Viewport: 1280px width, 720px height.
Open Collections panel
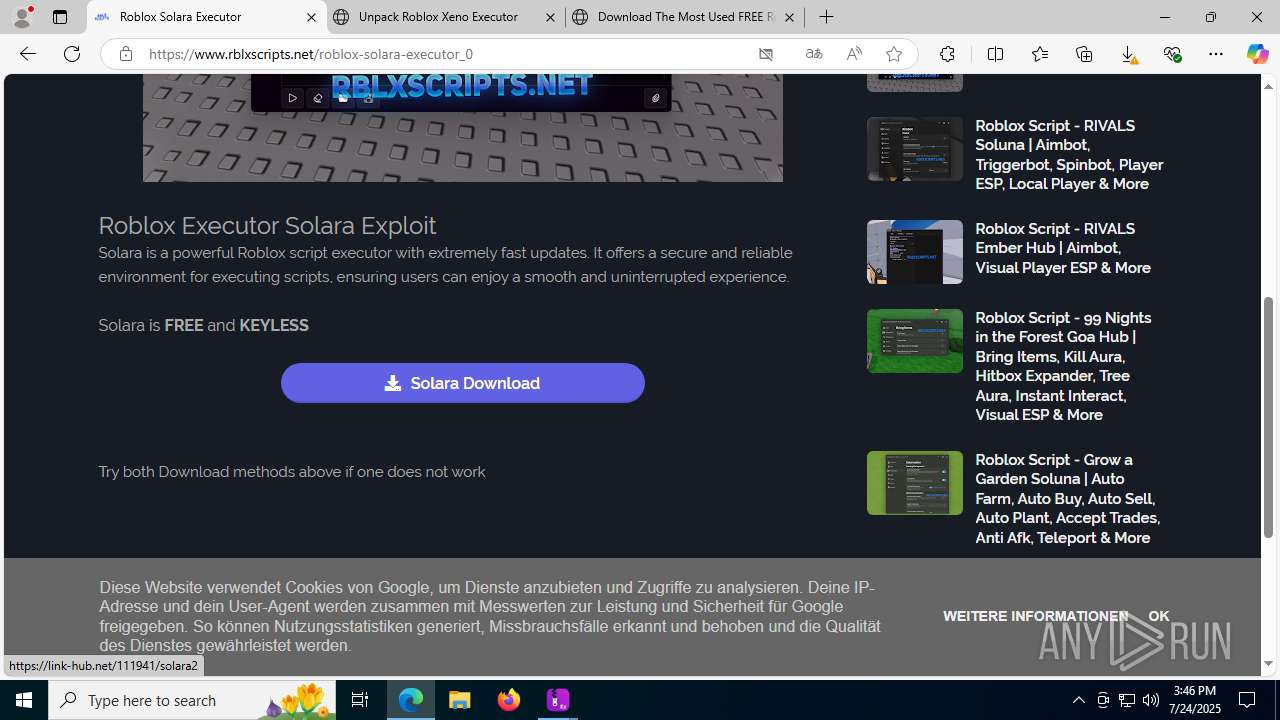click(x=1084, y=54)
